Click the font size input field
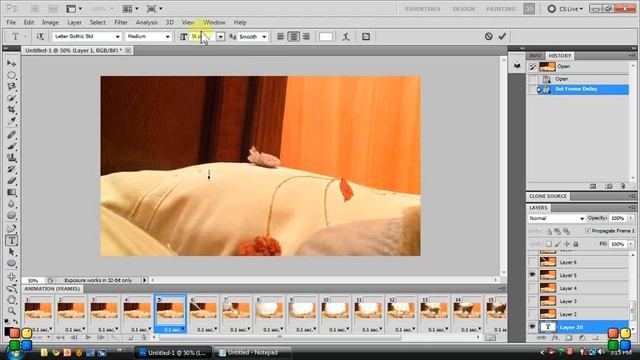 point(202,37)
